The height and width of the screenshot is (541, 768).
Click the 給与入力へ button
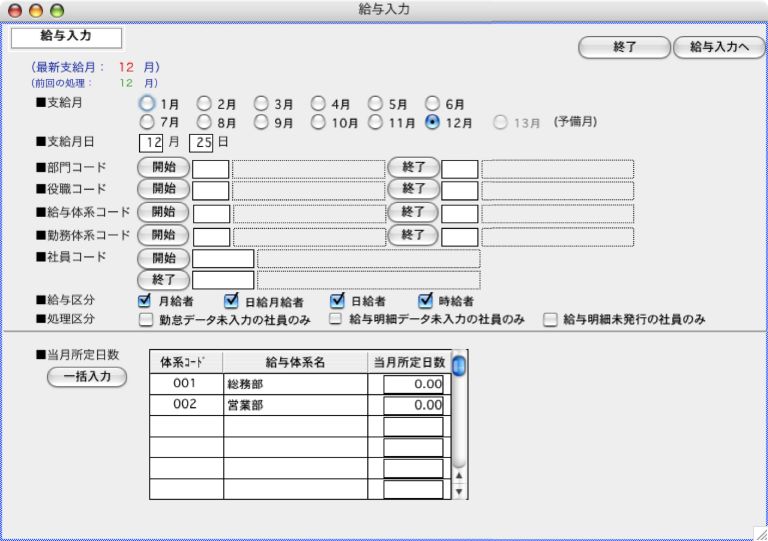(x=718, y=47)
